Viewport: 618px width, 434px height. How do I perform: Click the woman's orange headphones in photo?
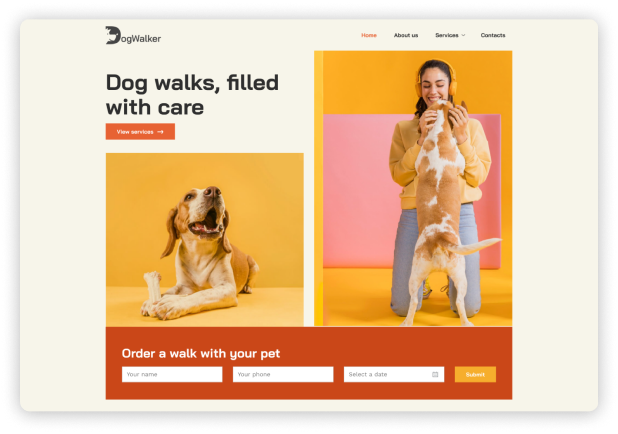coord(436,79)
